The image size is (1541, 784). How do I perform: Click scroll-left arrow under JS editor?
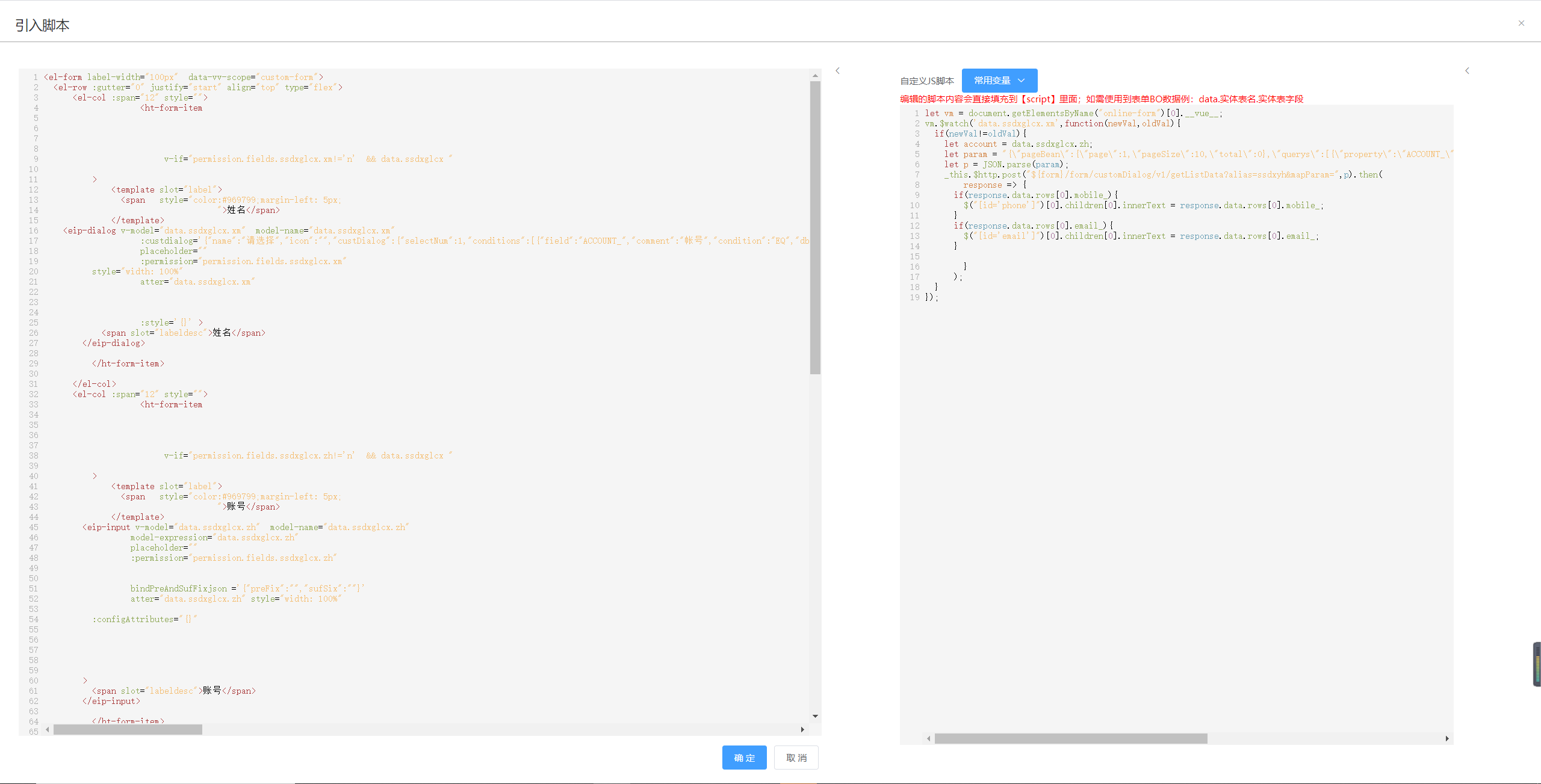pyautogui.click(x=928, y=738)
